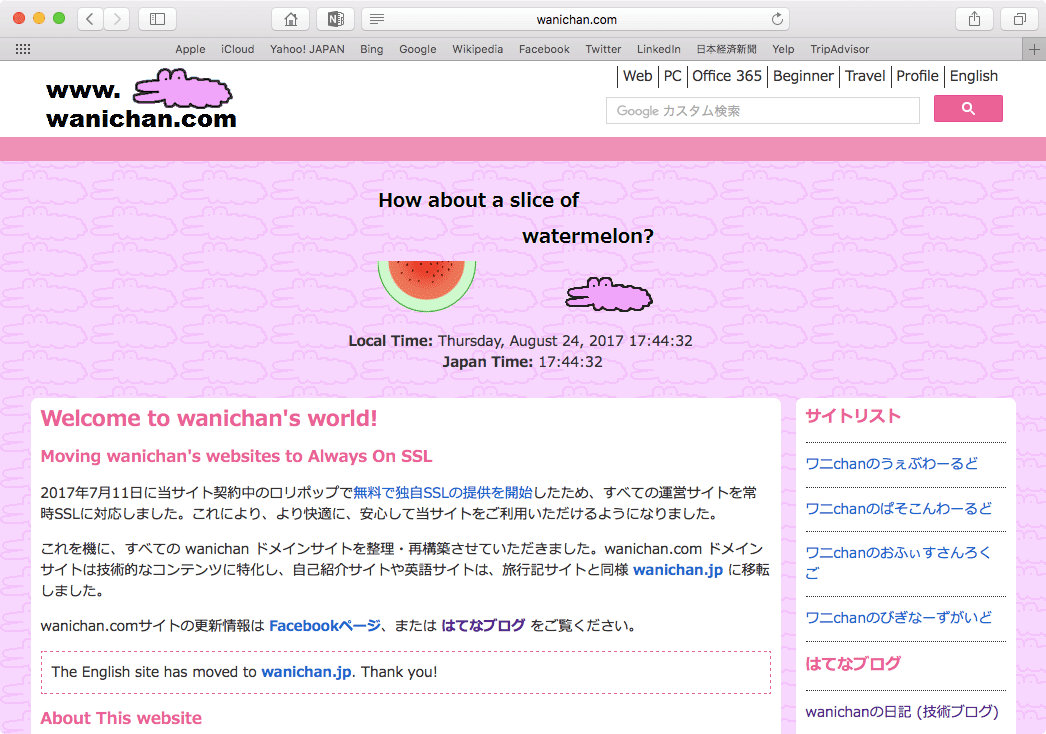
Task: Click the wanichan.com crocodile logo
Action: point(141,99)
